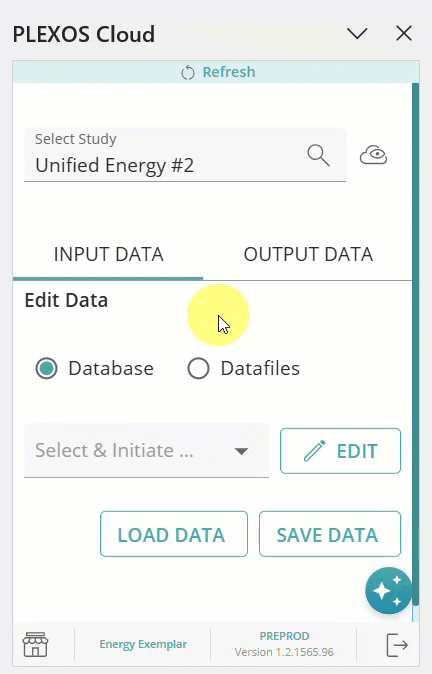Collapse the PLEXOS Cloud panel chevron

[x=357, y=33]
